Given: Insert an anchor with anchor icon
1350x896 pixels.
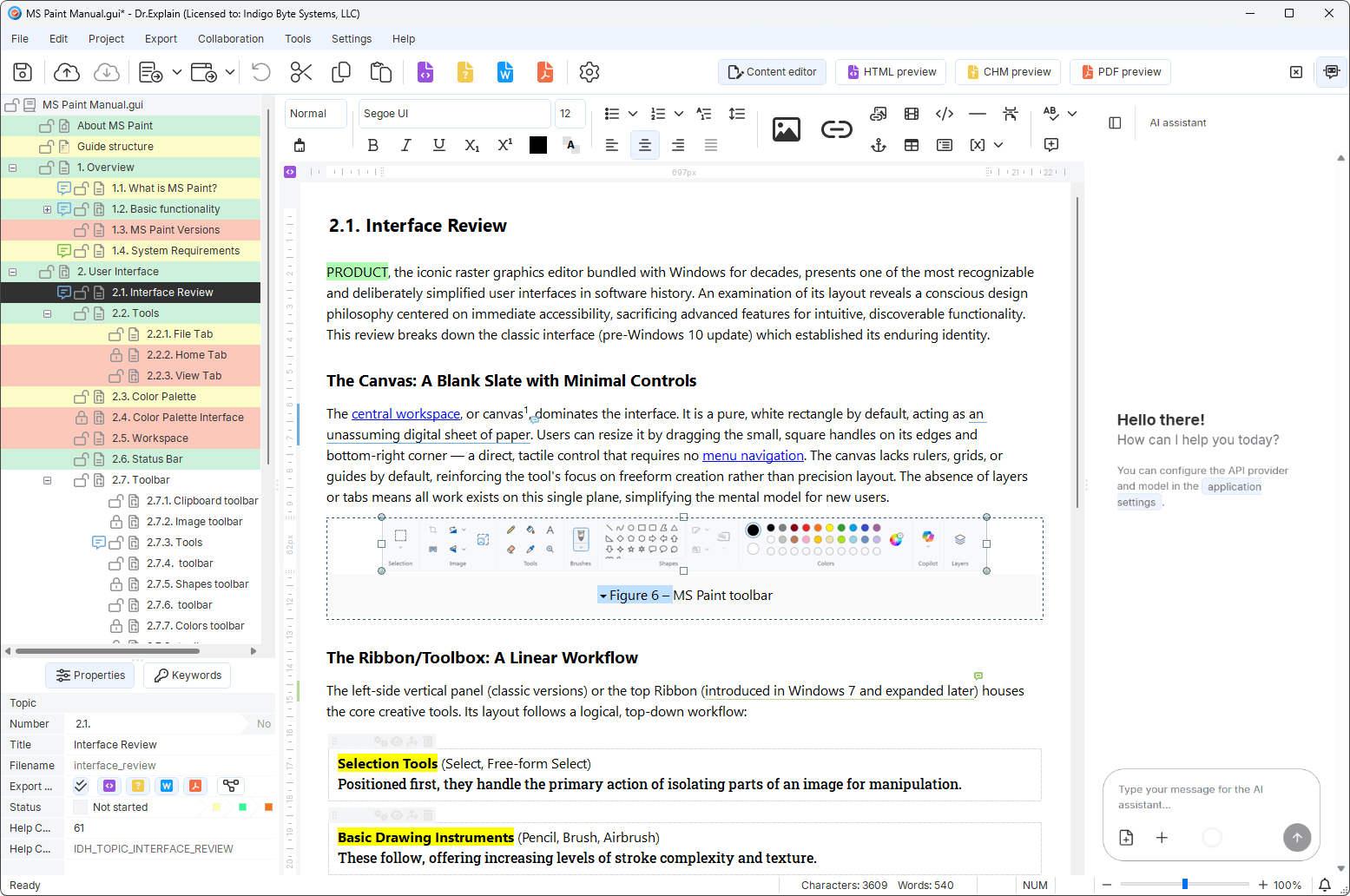Looking at the screenshot, I should pos(879,145).
